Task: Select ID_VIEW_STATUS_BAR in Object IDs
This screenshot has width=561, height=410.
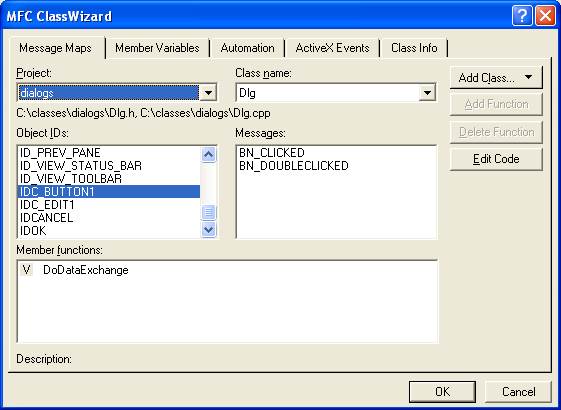Action: coord(109,166)
